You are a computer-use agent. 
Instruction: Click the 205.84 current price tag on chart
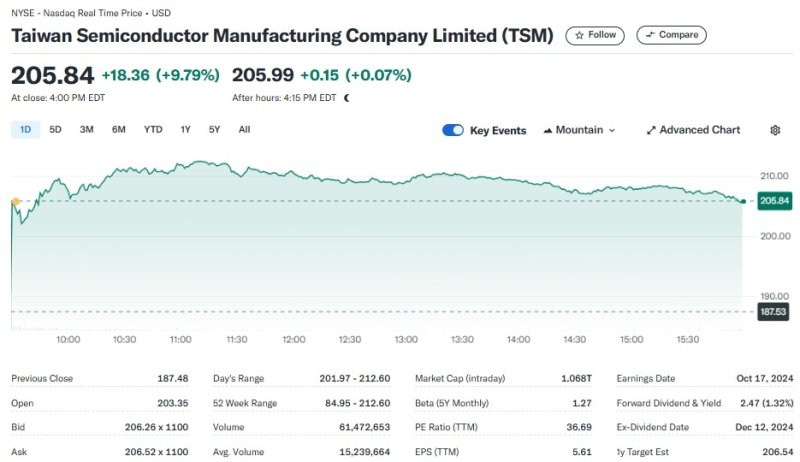coord(775,201)
